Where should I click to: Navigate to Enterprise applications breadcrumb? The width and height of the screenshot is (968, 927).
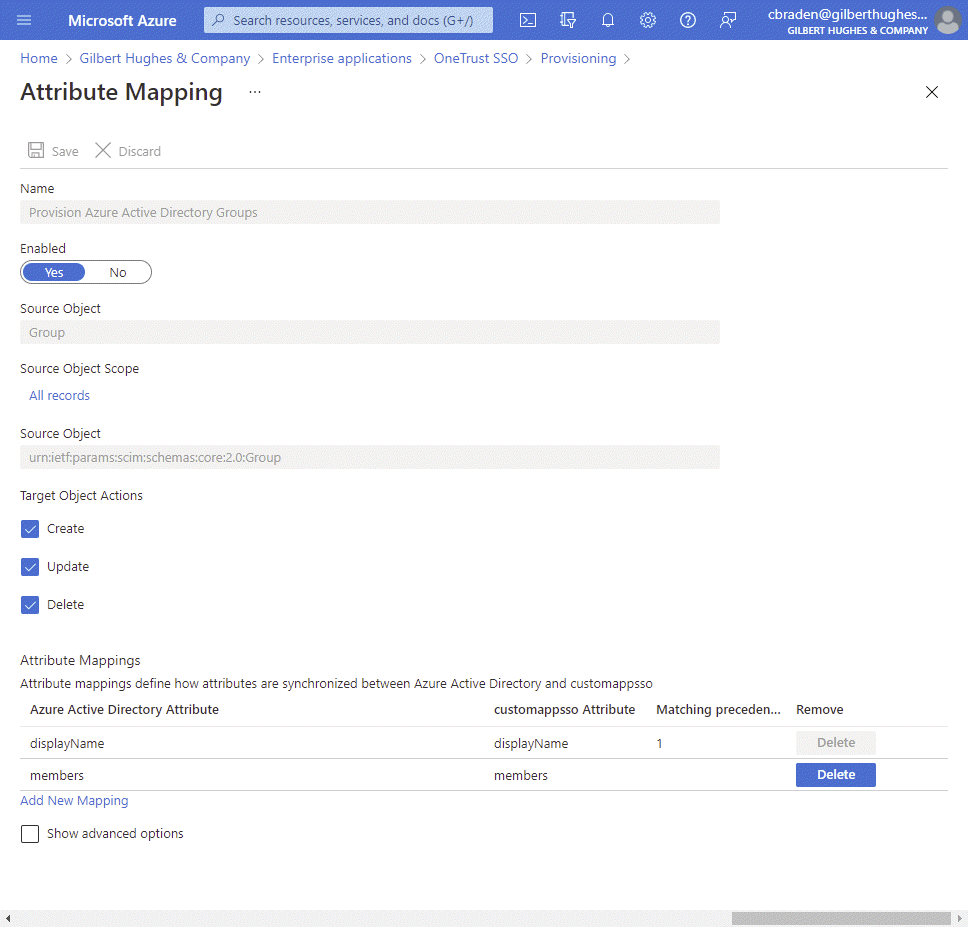coord(342,58)
